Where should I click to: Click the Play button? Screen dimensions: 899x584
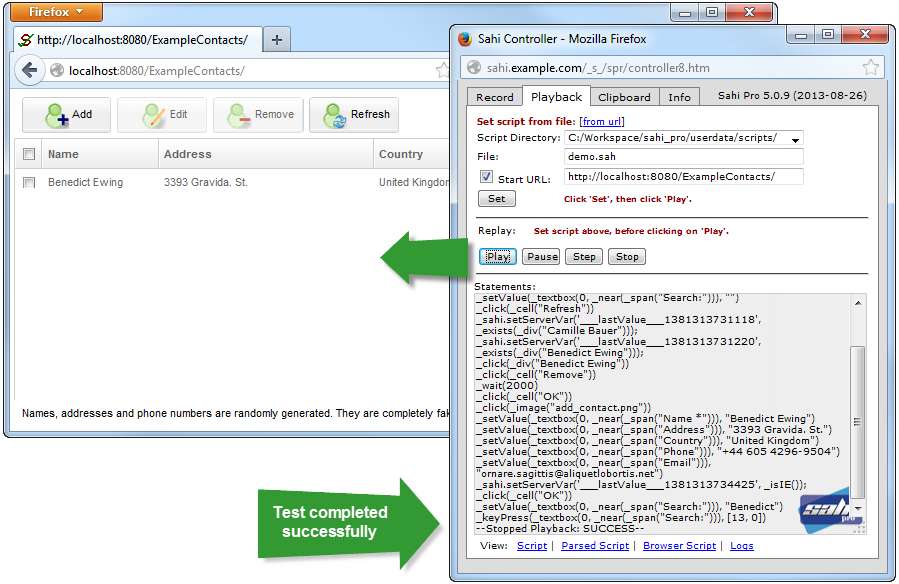(498, 257)
